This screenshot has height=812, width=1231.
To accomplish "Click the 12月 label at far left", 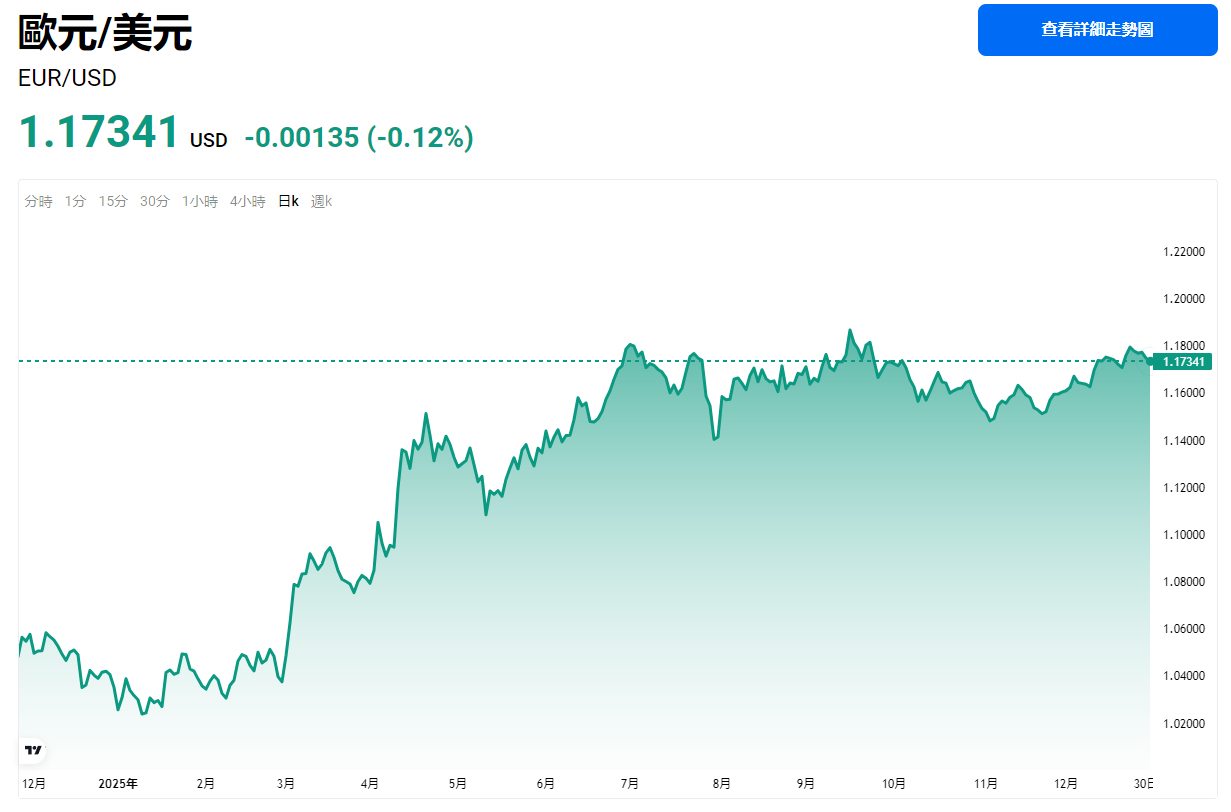I will pyautogui.click(x=33, y=783).
